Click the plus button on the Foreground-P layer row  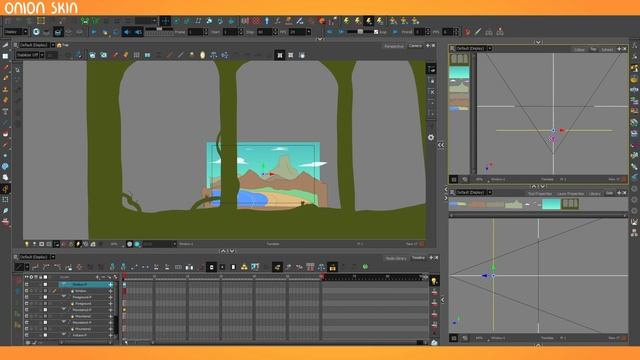pos(111,297)
